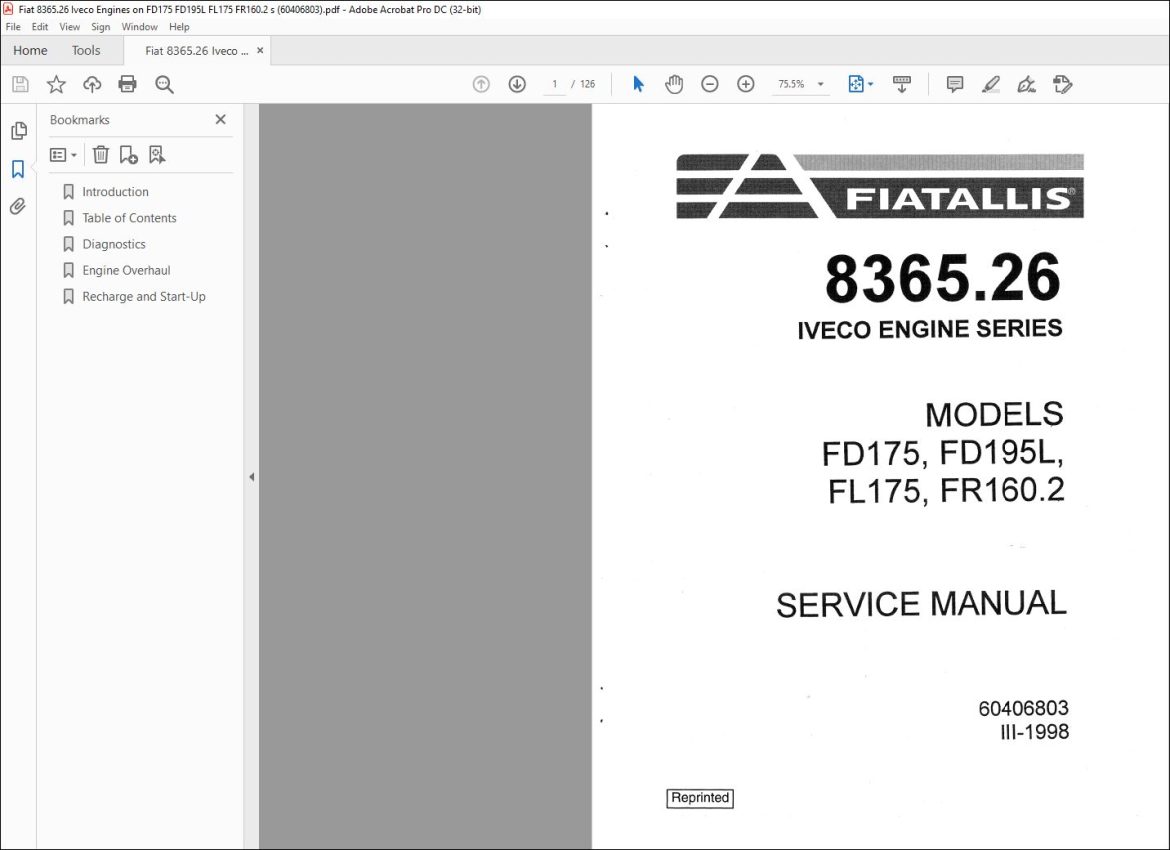This screenshot has width=1170, height=850.
Task: Collapse the navigation pane arrow
Action: (251, 477)
